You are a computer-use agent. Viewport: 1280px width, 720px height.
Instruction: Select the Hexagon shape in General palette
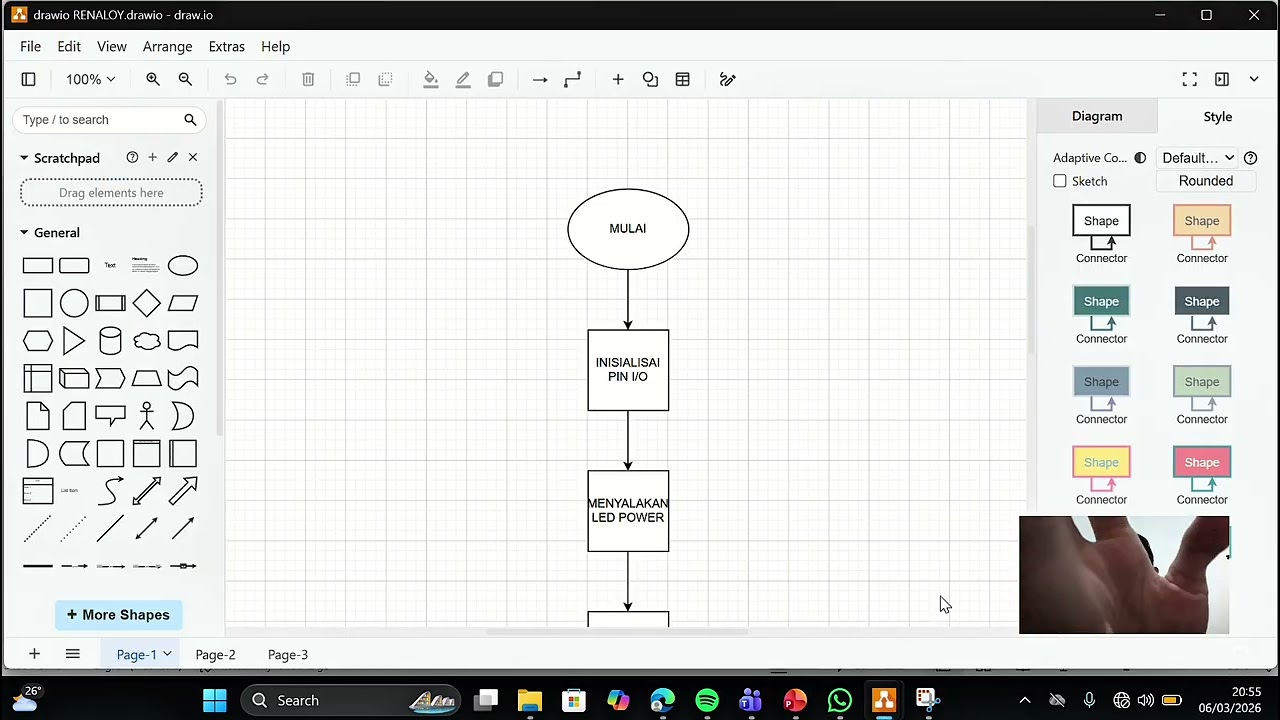click(x=38, y=341)
